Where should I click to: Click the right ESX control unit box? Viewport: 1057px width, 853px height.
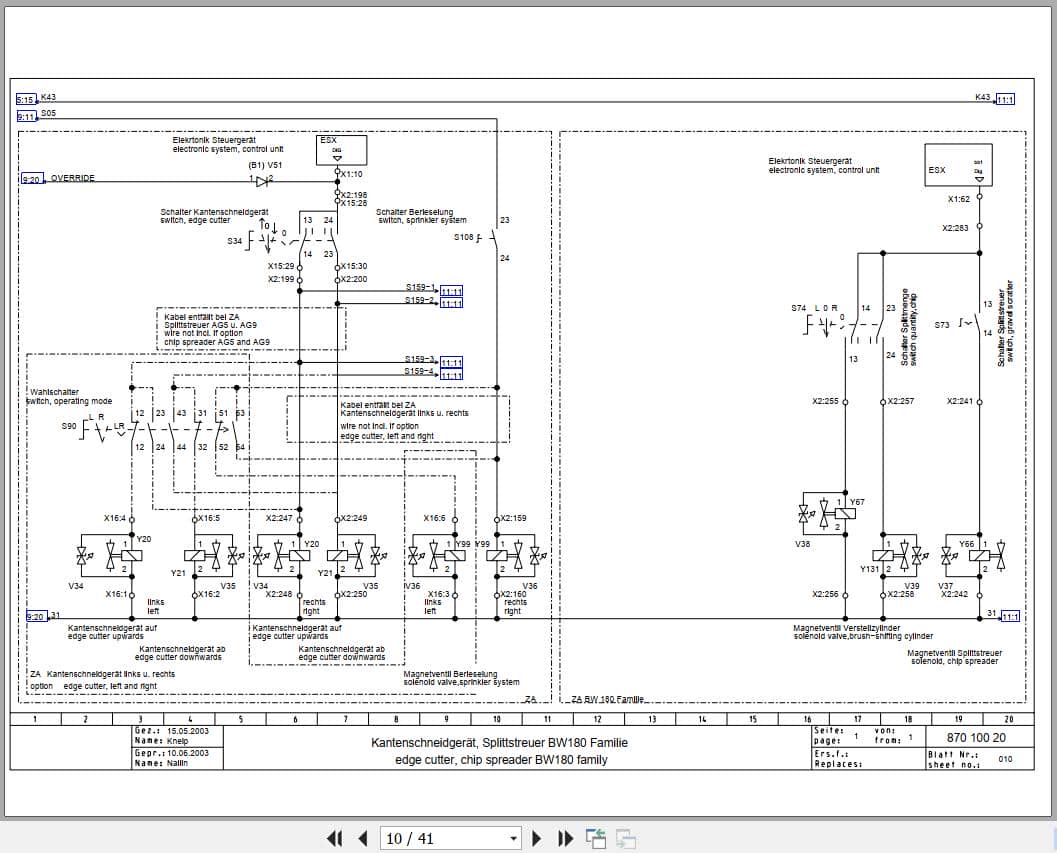[958, 165]
